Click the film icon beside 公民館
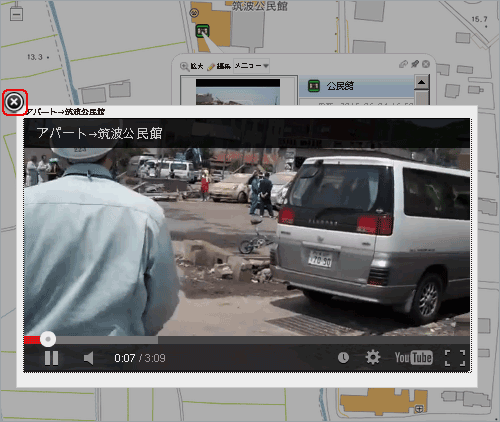 (314, 86)
